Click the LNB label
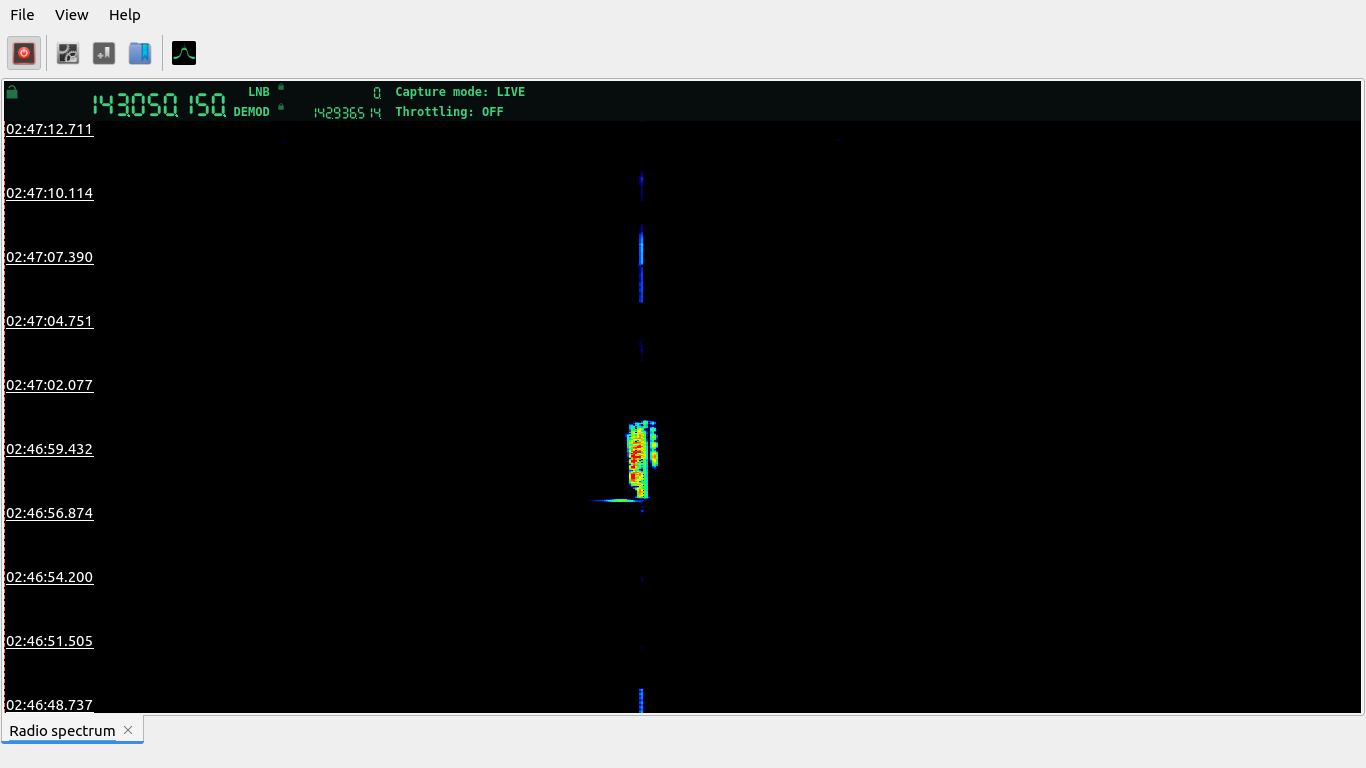Image resolution: width=1366 pixels, height=768 pixels. 259,92
